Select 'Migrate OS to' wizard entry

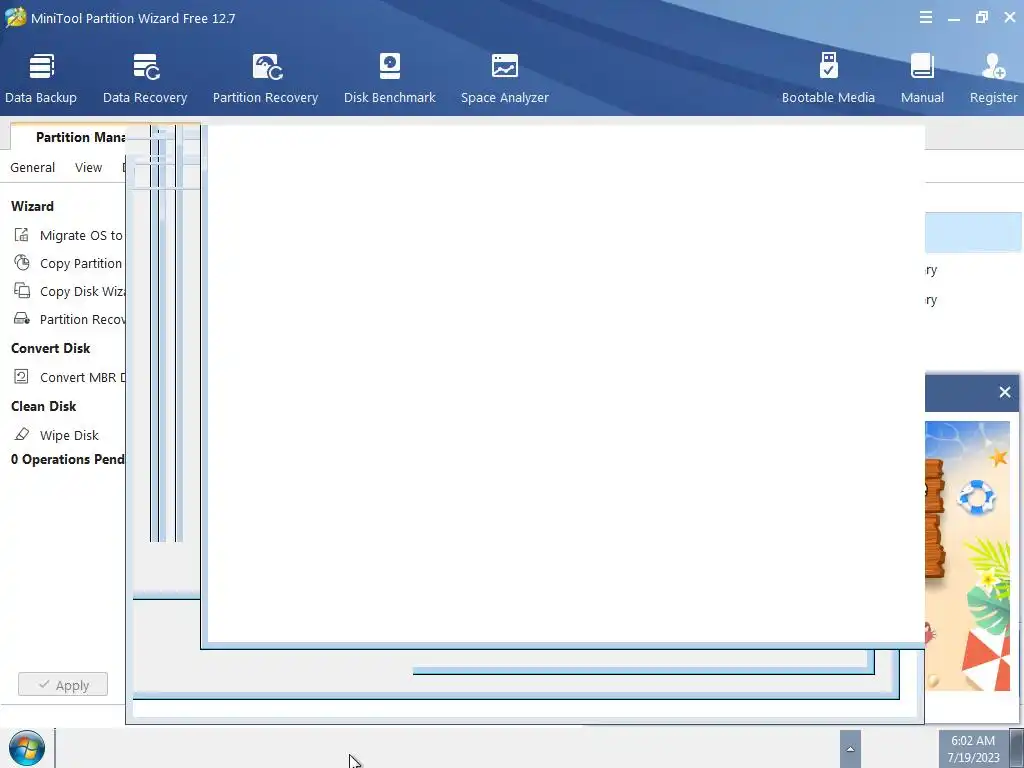tap(81, 235)
